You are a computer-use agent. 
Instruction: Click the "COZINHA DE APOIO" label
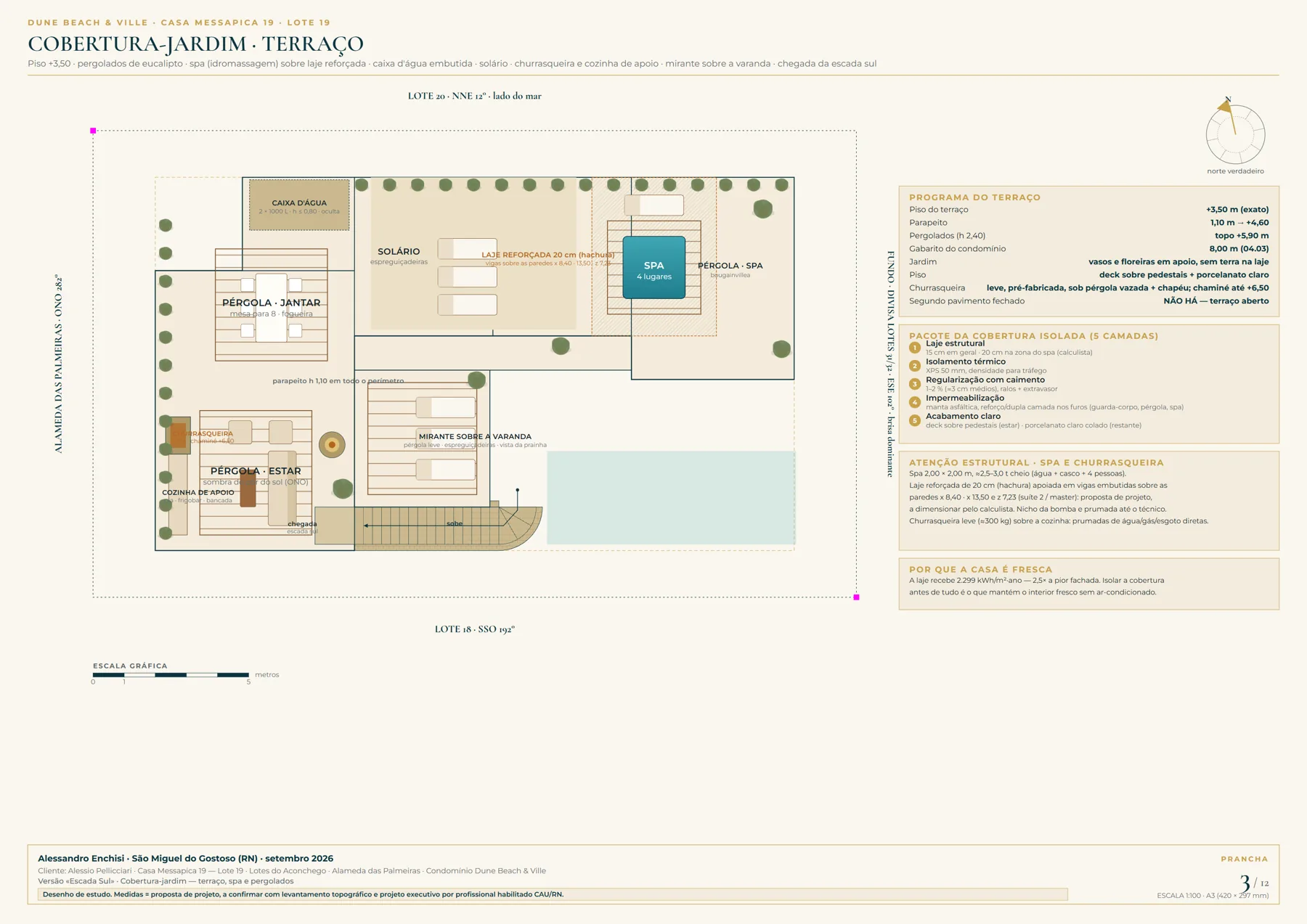[x=198, y=492]
